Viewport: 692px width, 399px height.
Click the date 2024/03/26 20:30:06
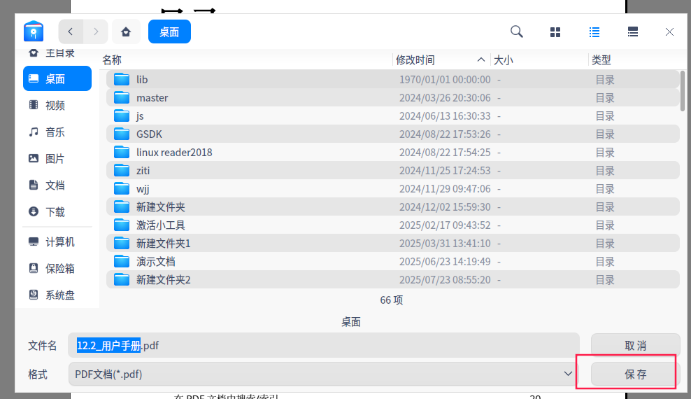(445, 98)
